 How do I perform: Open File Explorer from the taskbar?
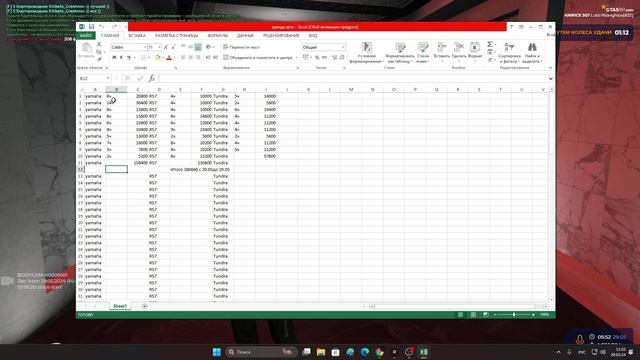coord(321,352)
